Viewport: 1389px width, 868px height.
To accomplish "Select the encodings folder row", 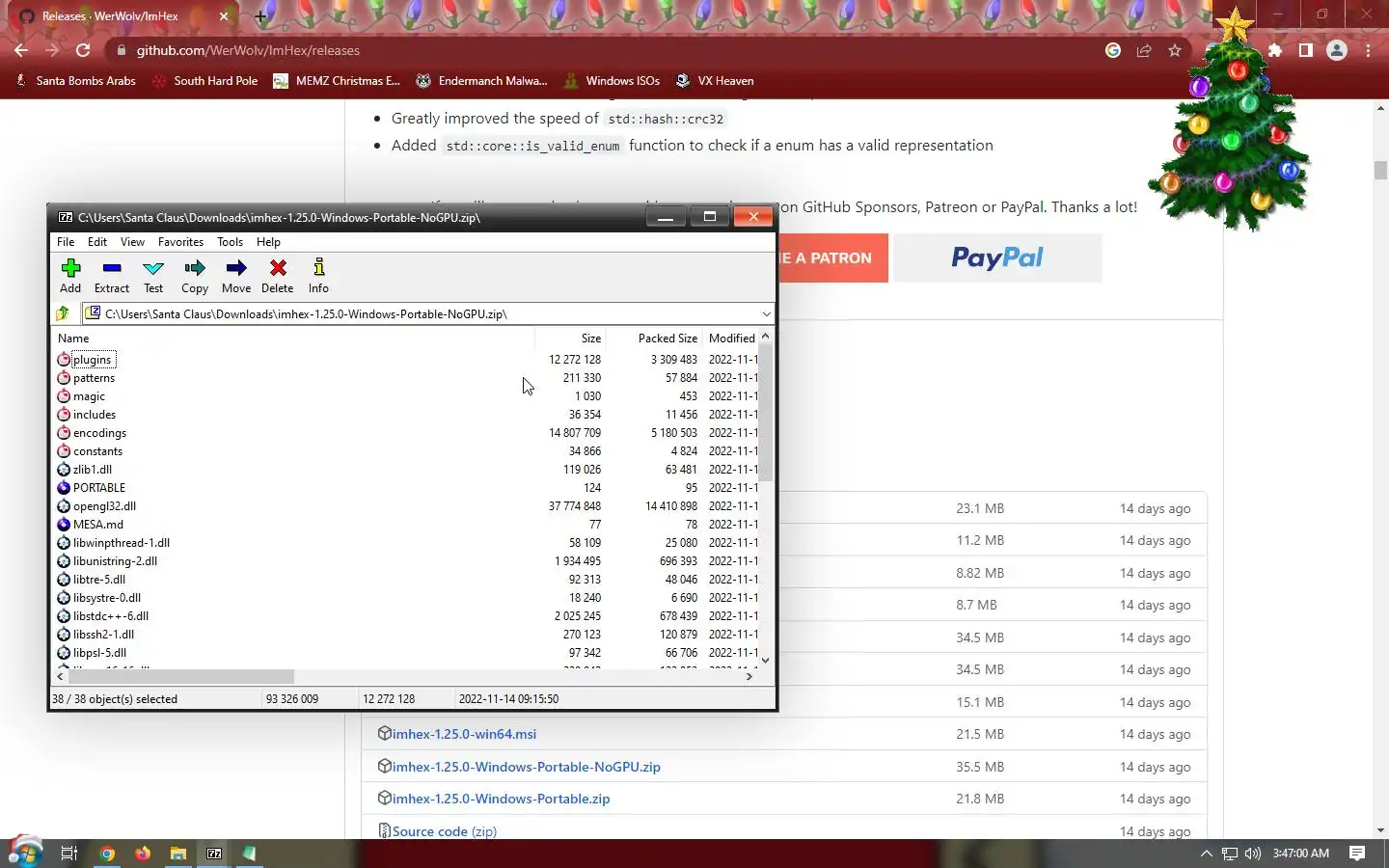I will pyautogui.click(x=405, y=433).
